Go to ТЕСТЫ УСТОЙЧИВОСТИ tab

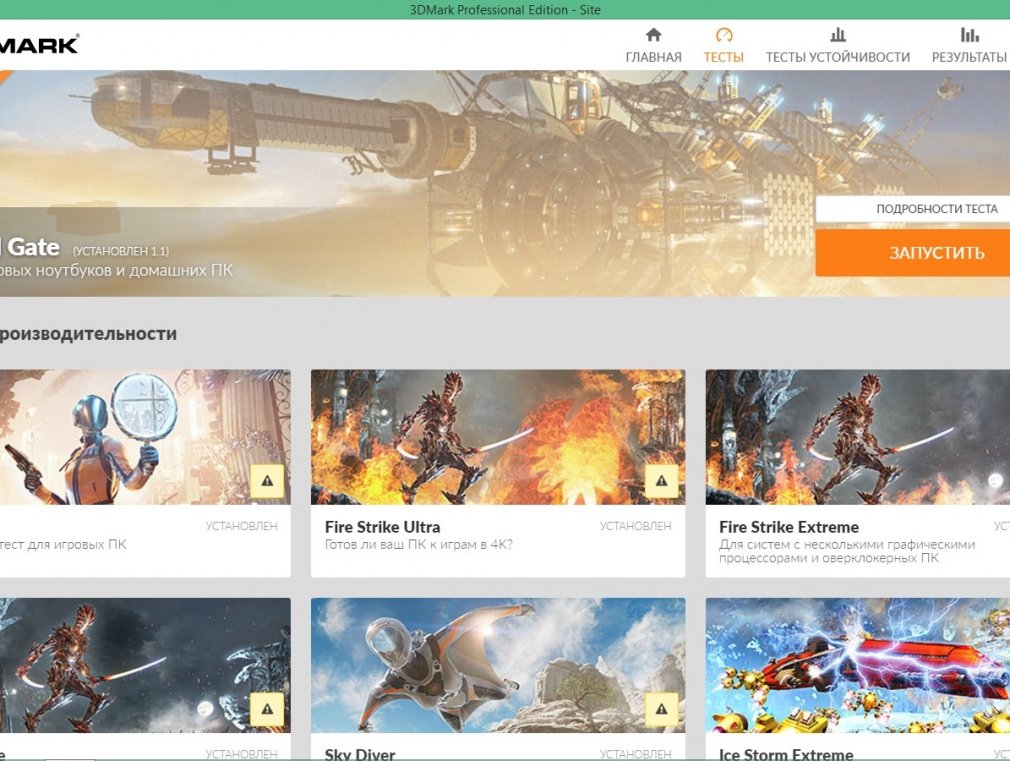(837, 45)
